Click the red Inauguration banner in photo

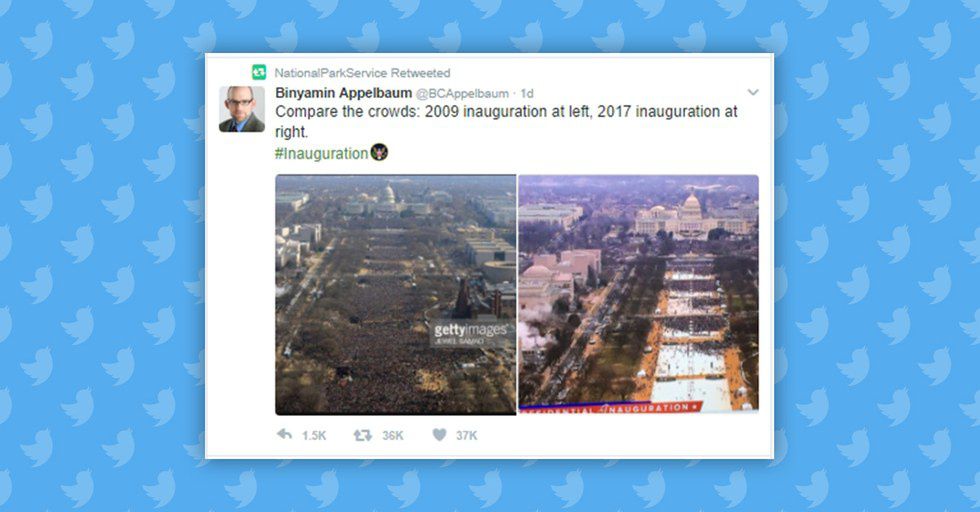[x=610, y=408]
